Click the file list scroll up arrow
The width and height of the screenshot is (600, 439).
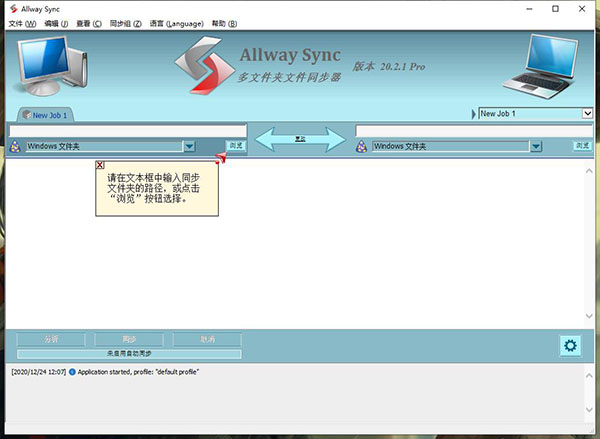[x=589, y=171]
